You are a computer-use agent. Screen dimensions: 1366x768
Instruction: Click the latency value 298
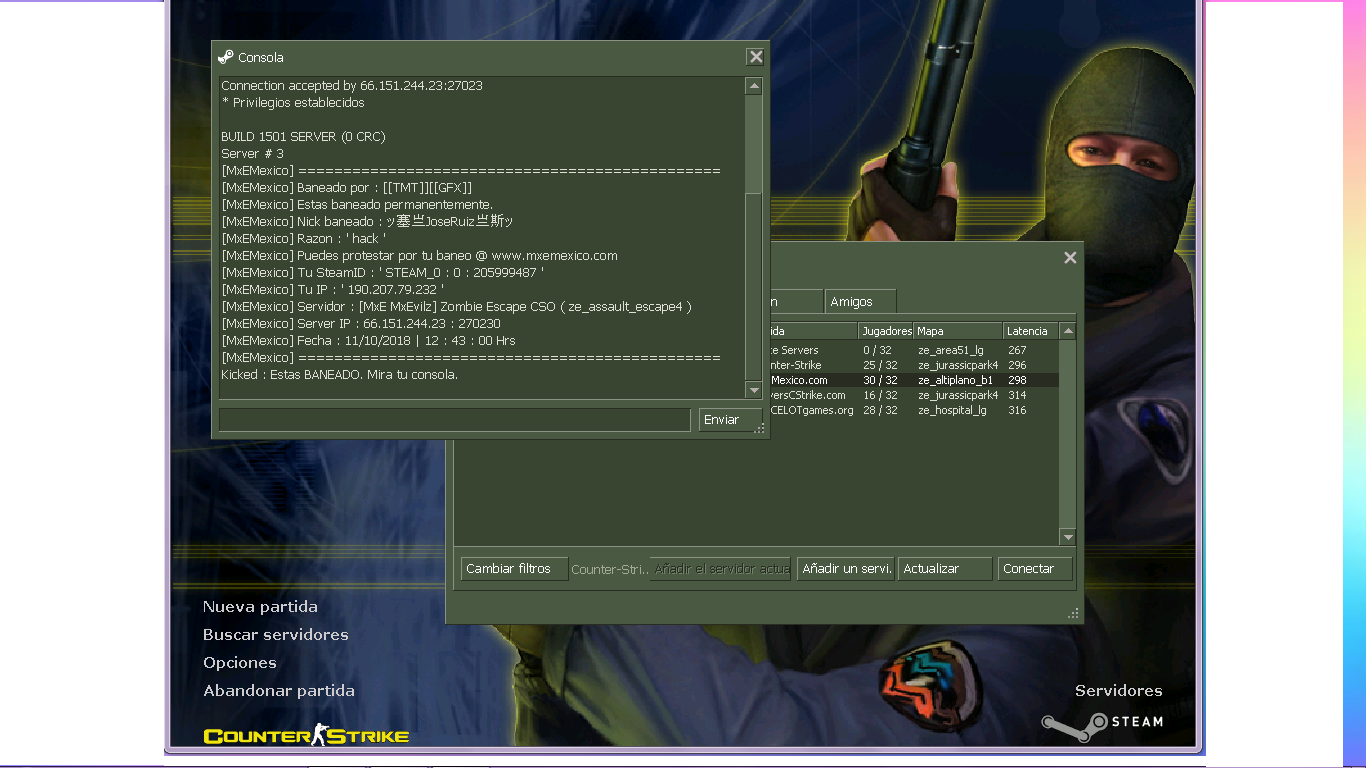click(x=1017, y=380)
